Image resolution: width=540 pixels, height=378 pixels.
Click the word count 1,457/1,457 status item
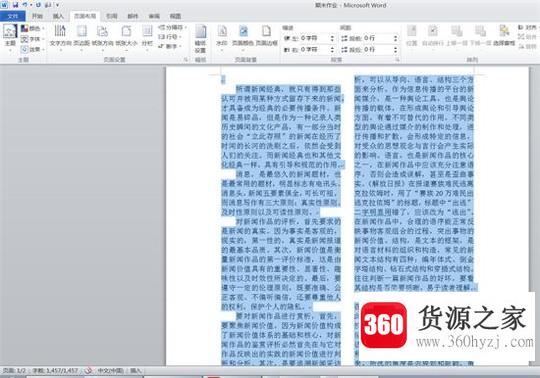click(x=55, y=370)
